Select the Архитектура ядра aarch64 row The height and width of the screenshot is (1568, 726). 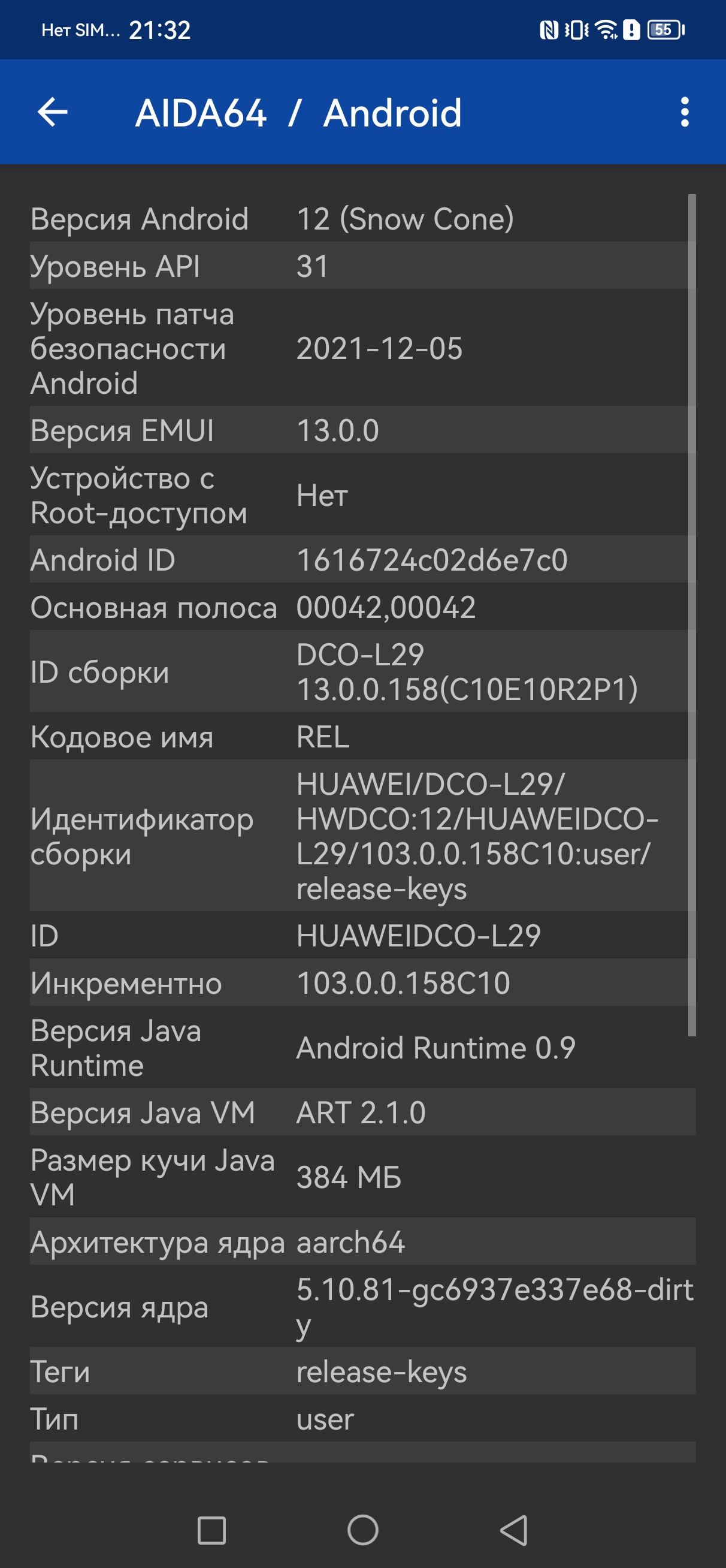coord(362,1242)
